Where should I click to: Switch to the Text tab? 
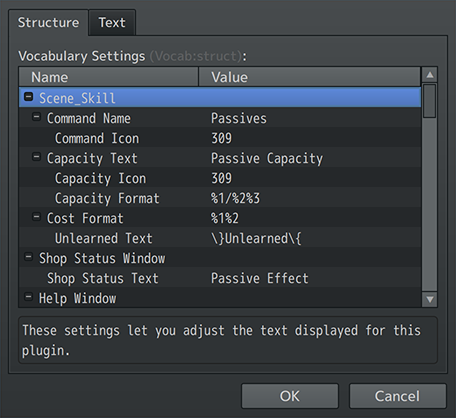click(112, 23)
